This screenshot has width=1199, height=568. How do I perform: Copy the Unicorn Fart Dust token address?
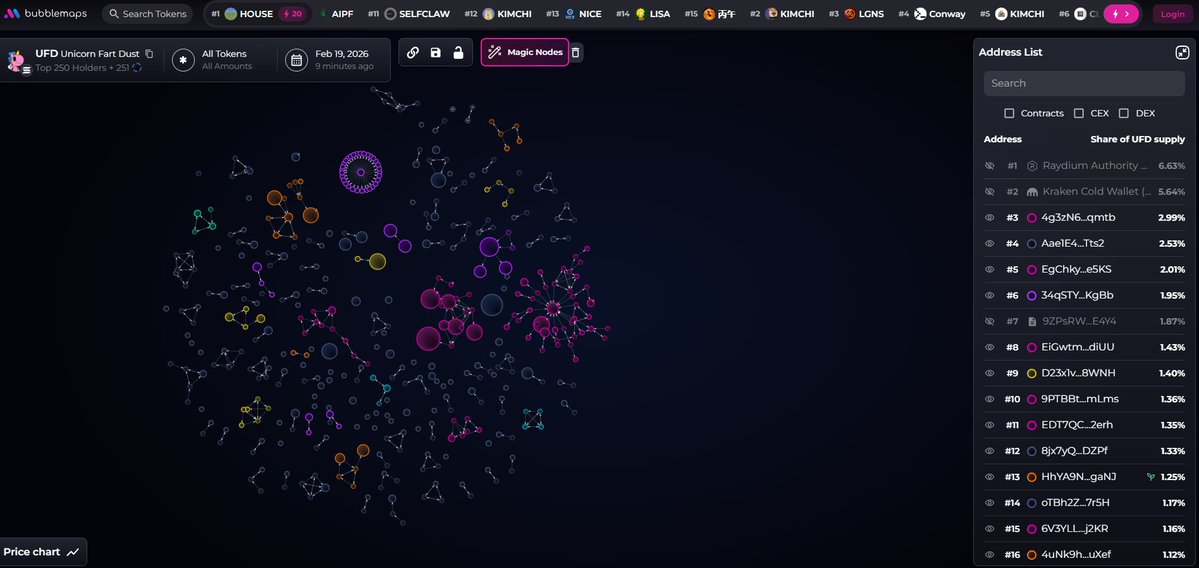[149, 54]
